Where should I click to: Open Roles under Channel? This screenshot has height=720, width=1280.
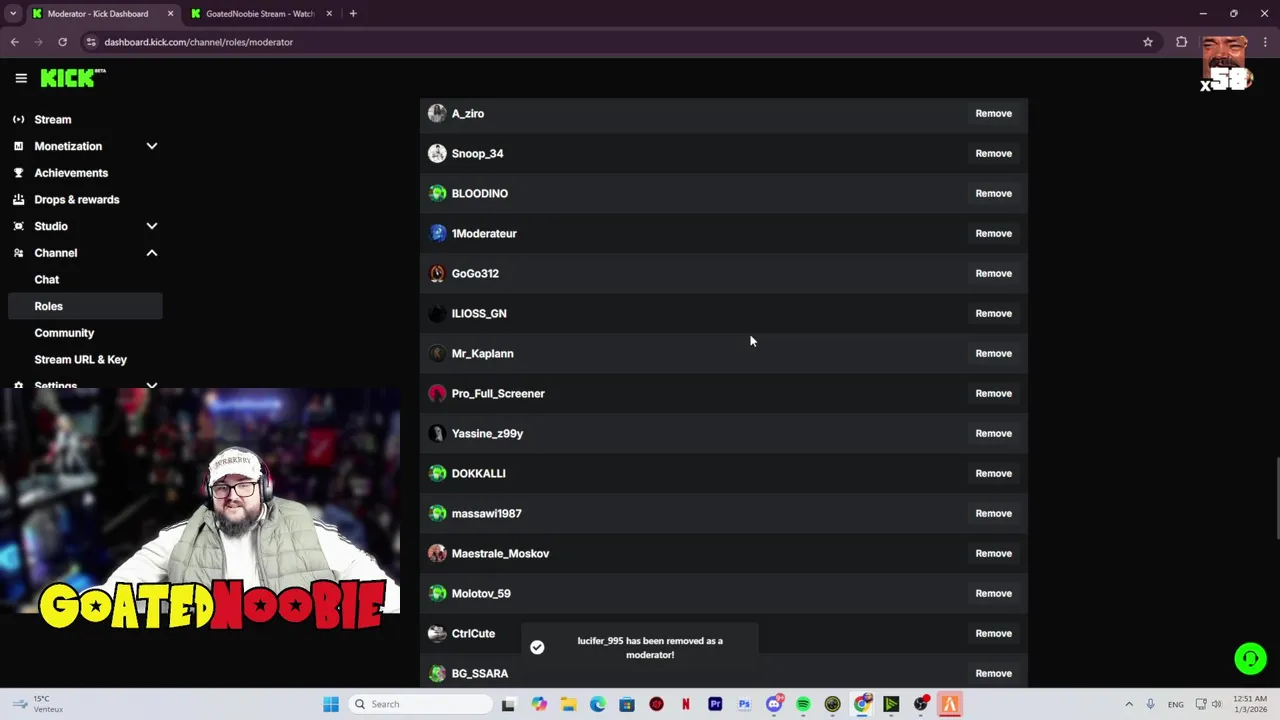pos(84,306)
